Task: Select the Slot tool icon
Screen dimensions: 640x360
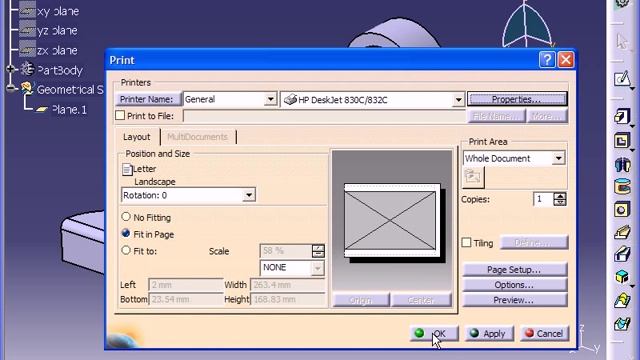Action: point(622,255)
